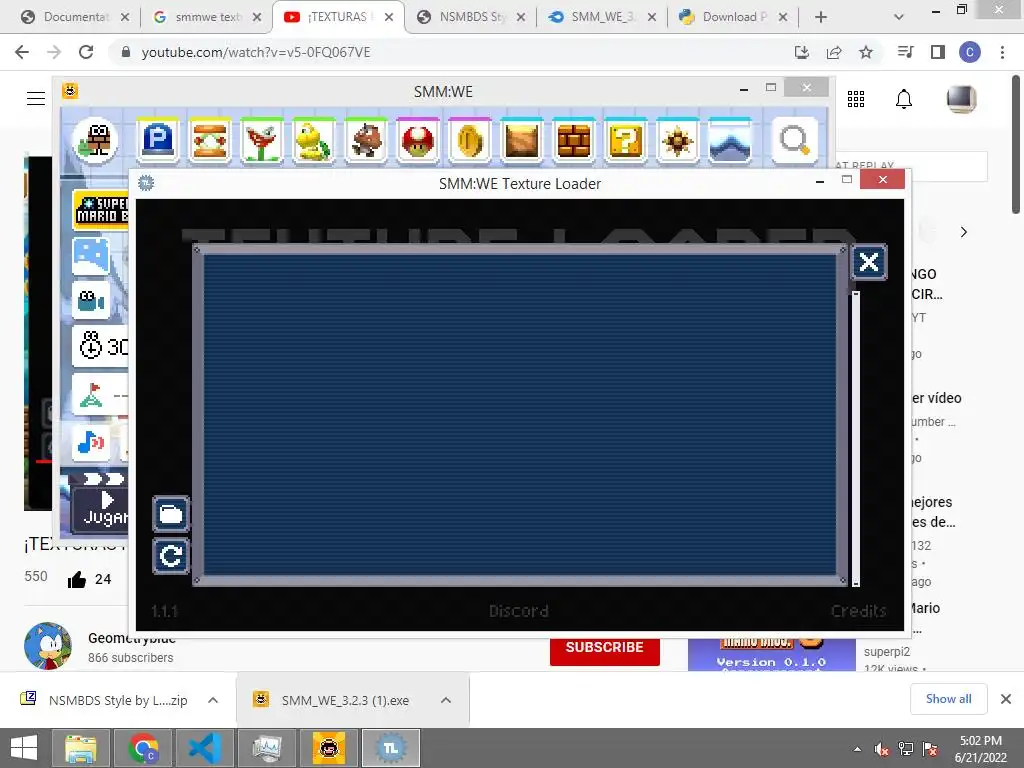Select the Question Block item

pyautogui.click(x=626, y=140)
